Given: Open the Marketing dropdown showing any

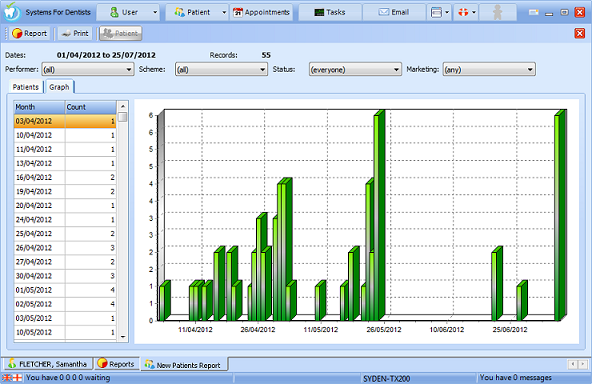Looking at the screenshot, I should (489, 69).
